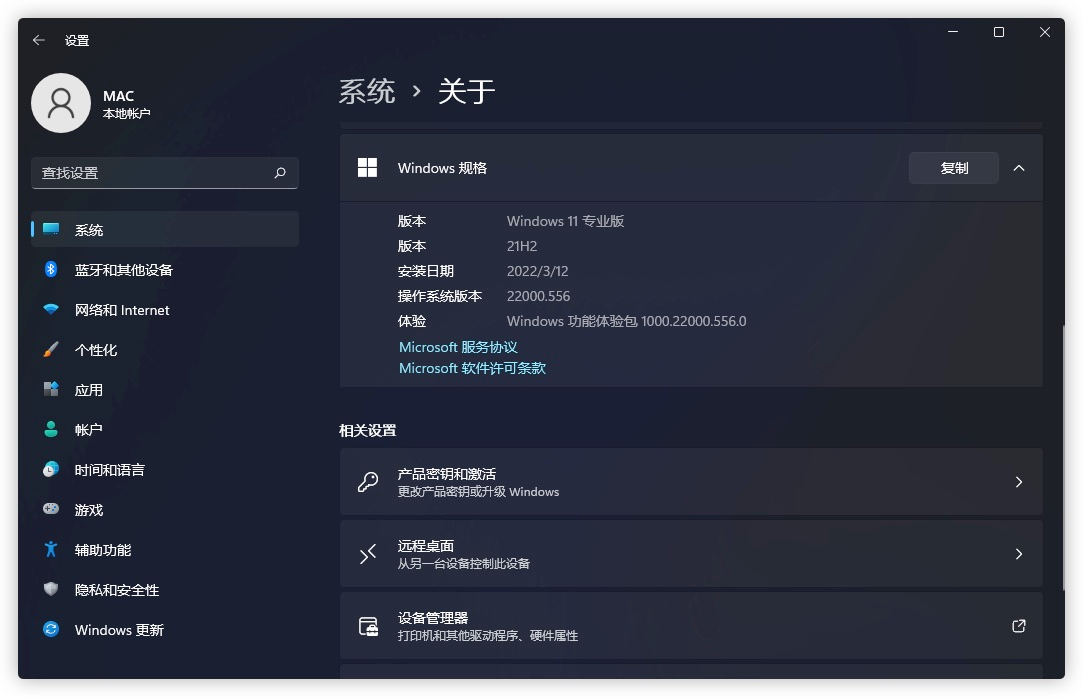Image resolution: width=1083 pixels, height=697 pixels.
Task: Click the 远程桌面 remote icon
Action: coord(368,553)
